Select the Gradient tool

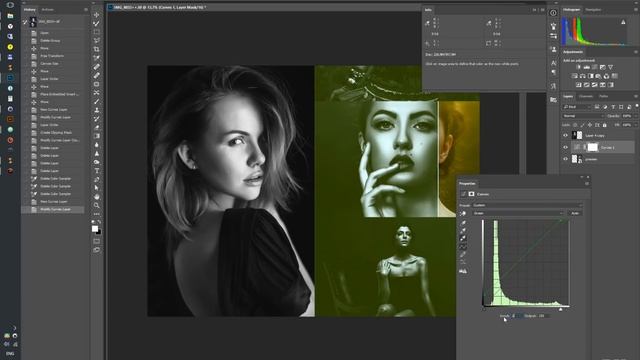(x=97, y=136)
